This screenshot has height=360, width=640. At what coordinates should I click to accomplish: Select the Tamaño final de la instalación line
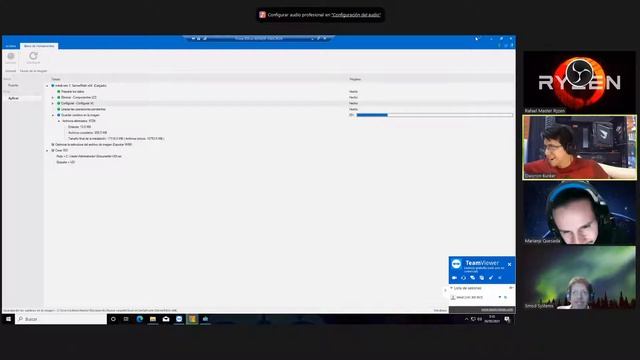click(116, 139)
